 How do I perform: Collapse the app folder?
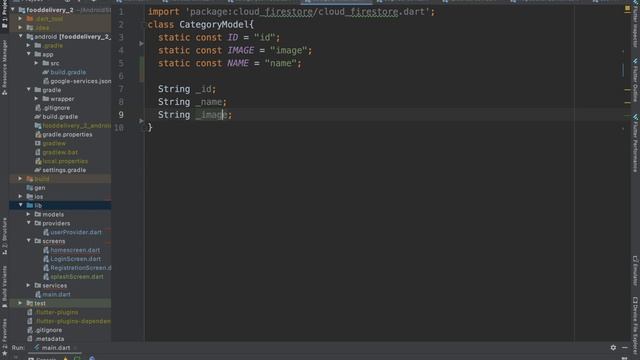coord(29,54)
